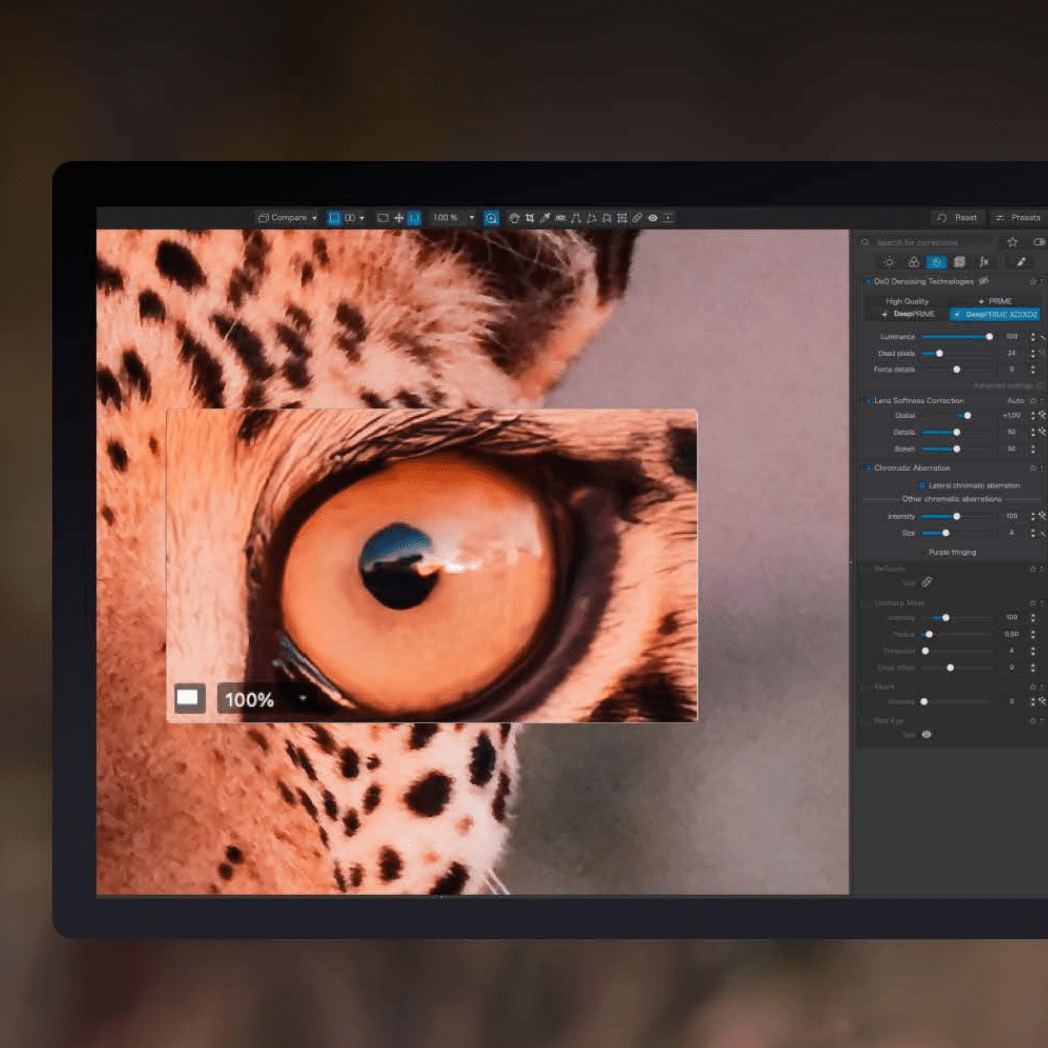Click the Luminance slider handle

(989, 337)
